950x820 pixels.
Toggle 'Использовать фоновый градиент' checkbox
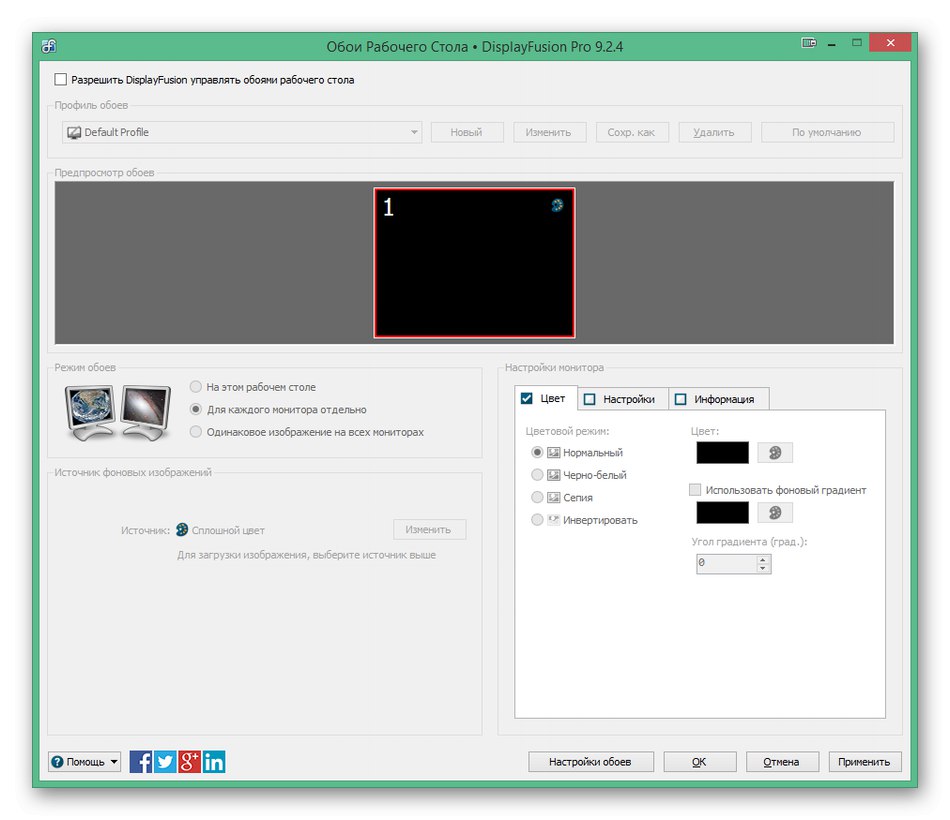(695, 490)
